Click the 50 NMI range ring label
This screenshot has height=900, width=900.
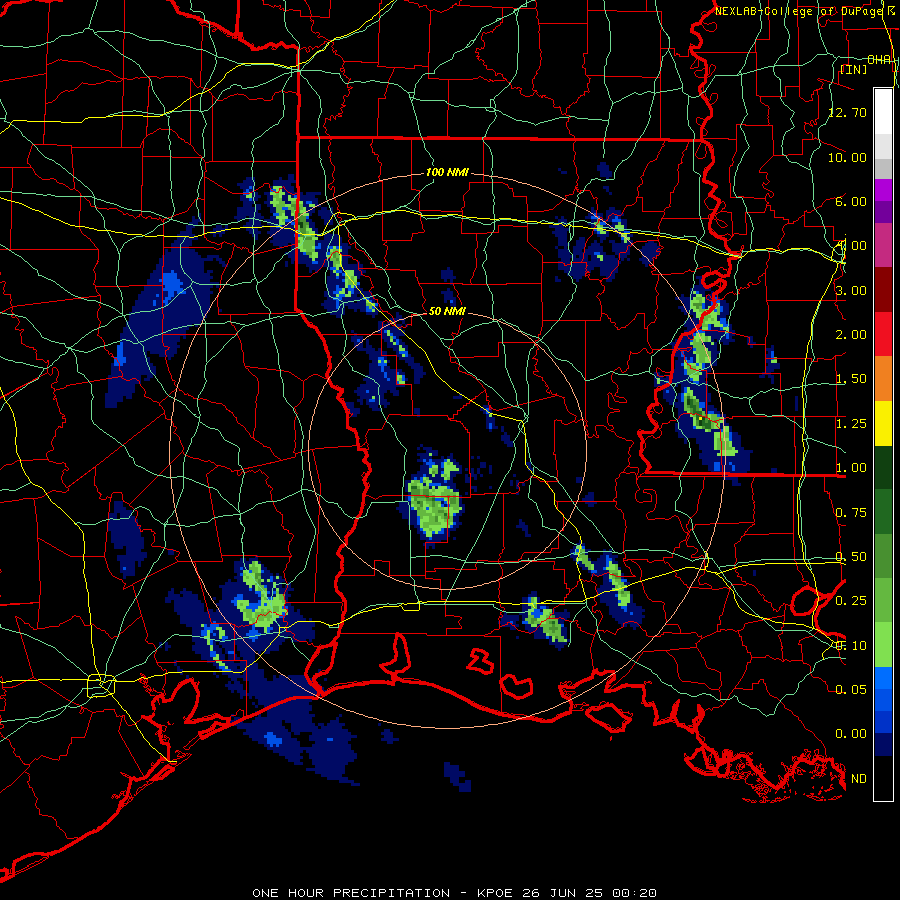click(x=447, y=311)
